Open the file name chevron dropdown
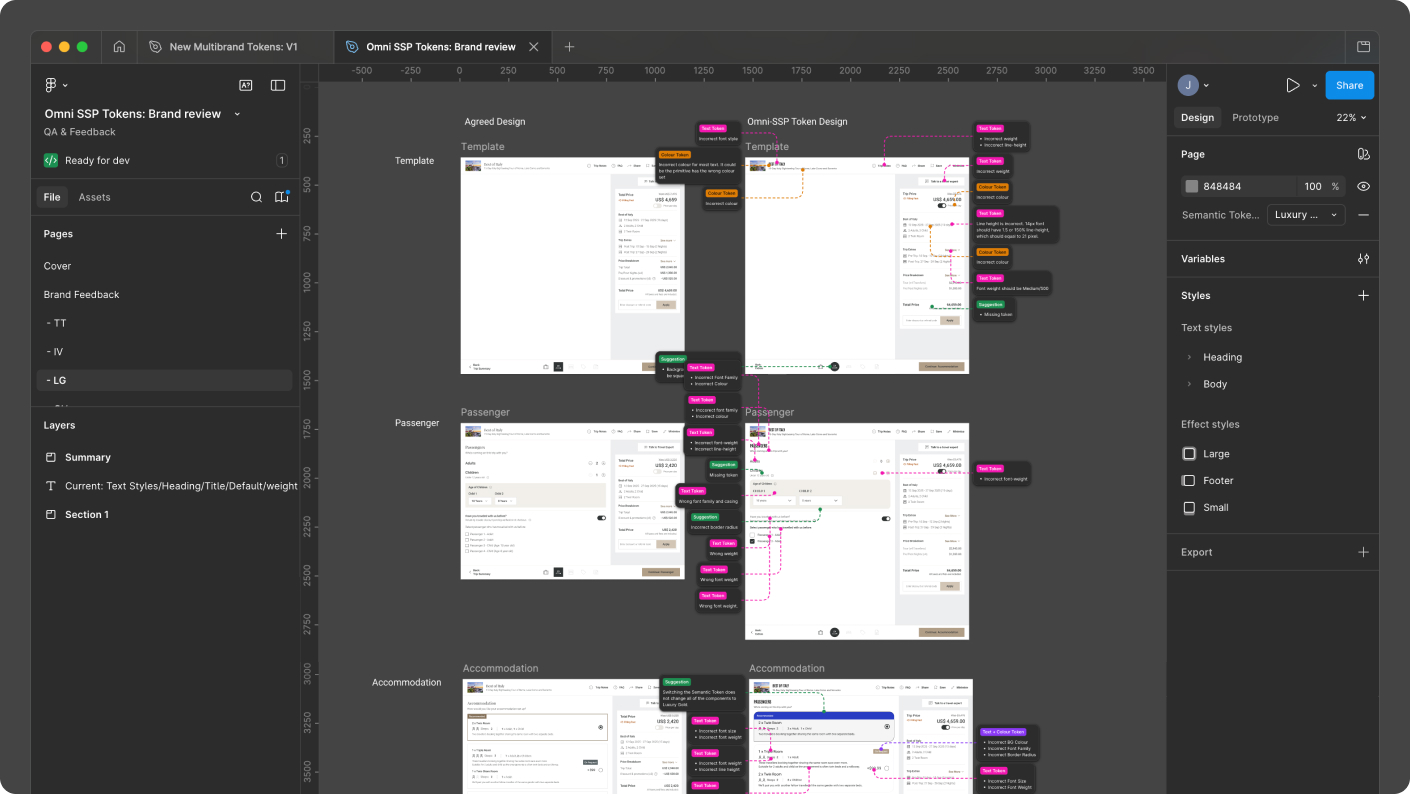 237,113
